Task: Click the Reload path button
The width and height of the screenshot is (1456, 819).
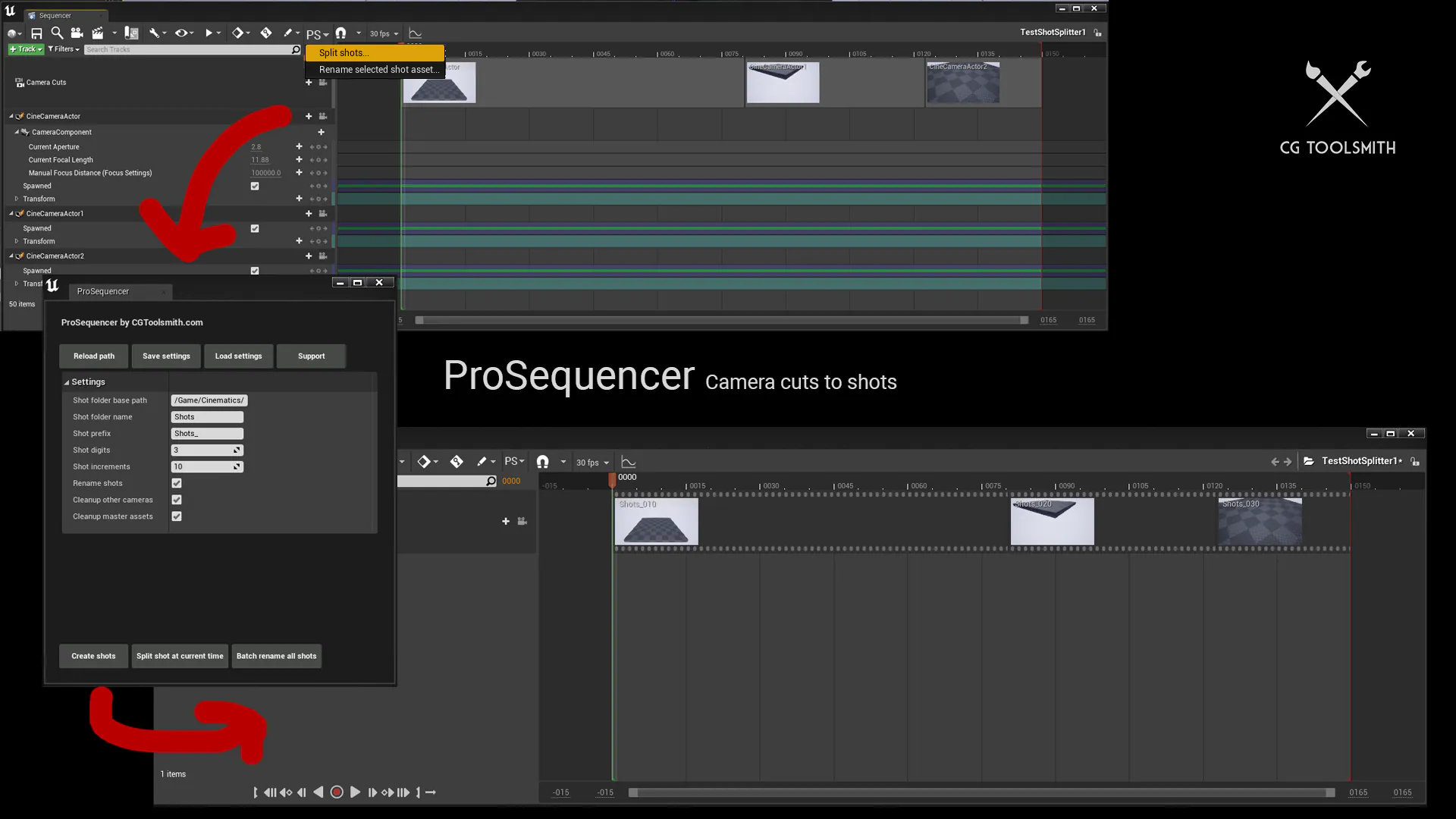Action: 94,356
